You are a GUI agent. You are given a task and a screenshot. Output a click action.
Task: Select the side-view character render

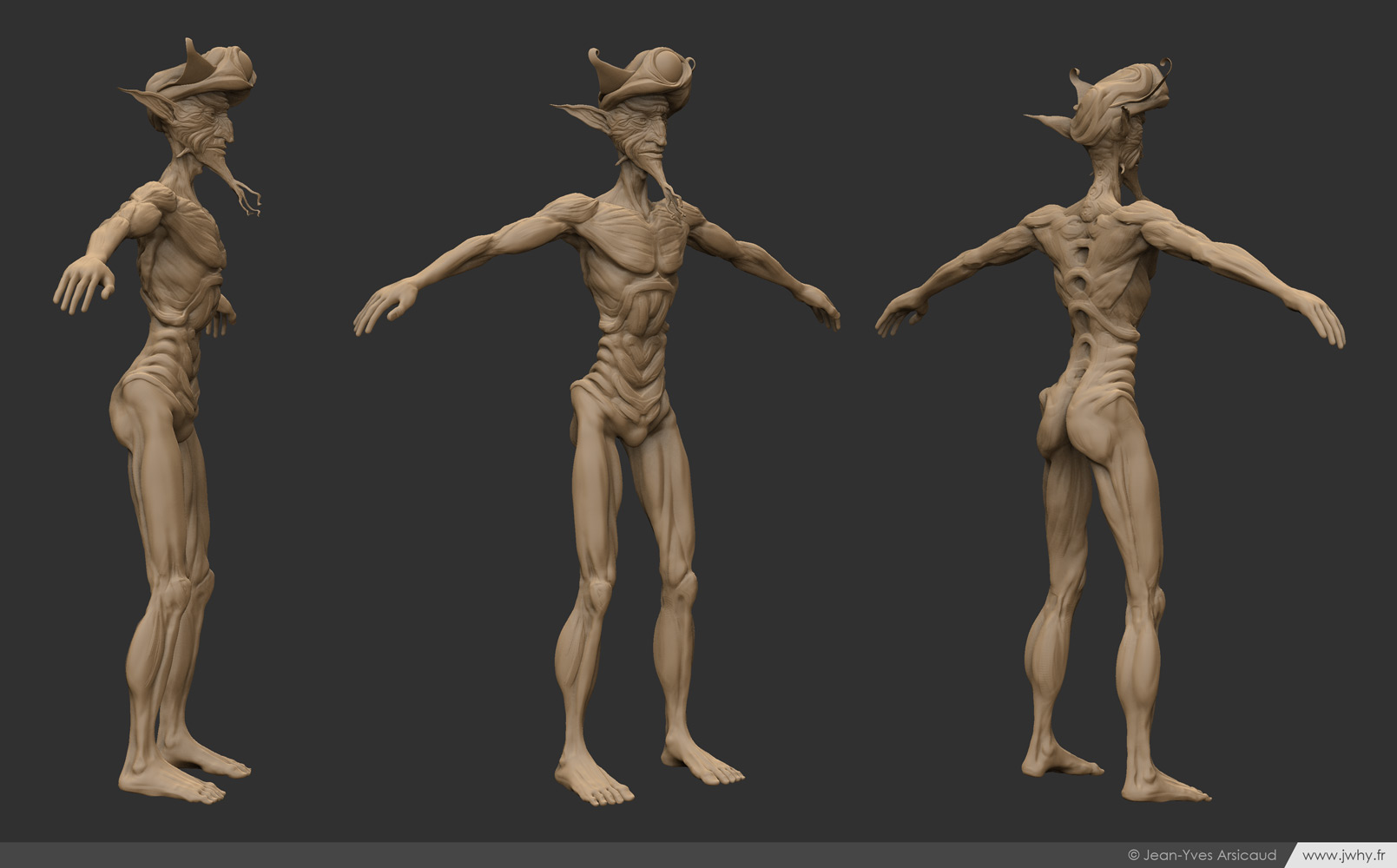click(x=157, y=420)
